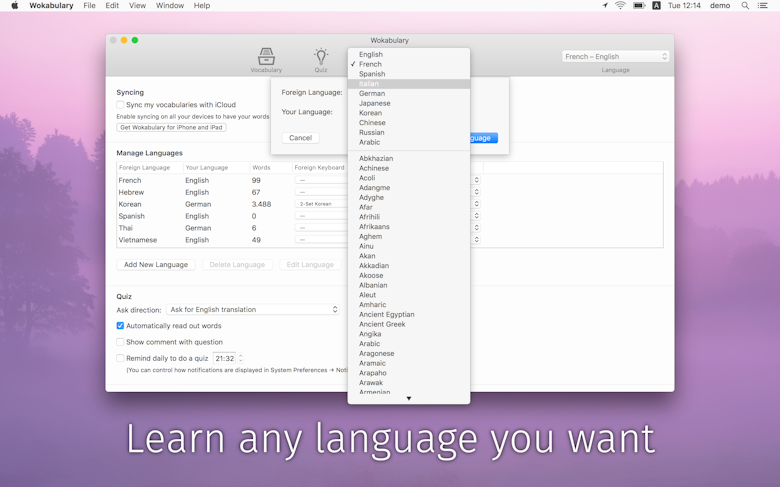Open Foreign Keyboard dropdown for French row
This screenshot has width=780, height=487.
click(321, 180)
